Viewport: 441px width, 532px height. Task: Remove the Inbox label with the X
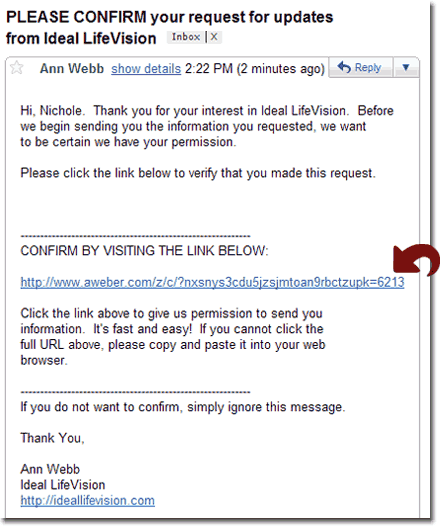click(x=214, y=37)
